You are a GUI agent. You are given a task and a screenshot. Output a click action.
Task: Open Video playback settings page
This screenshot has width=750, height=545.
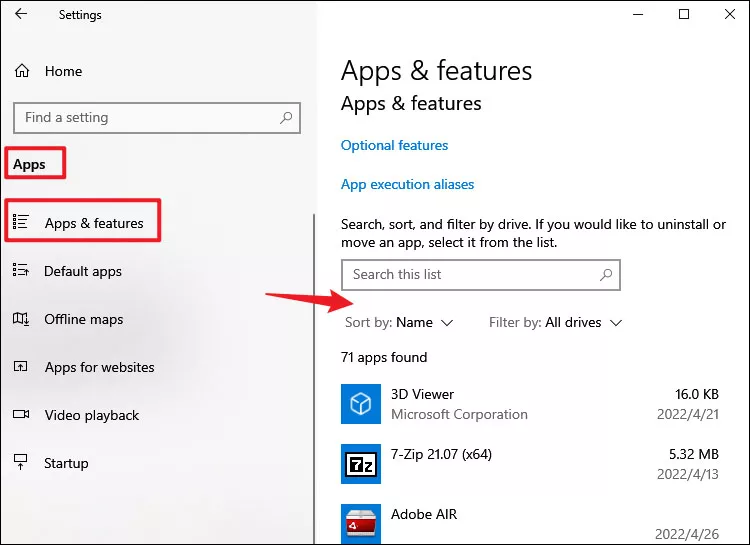pos(92,415)
